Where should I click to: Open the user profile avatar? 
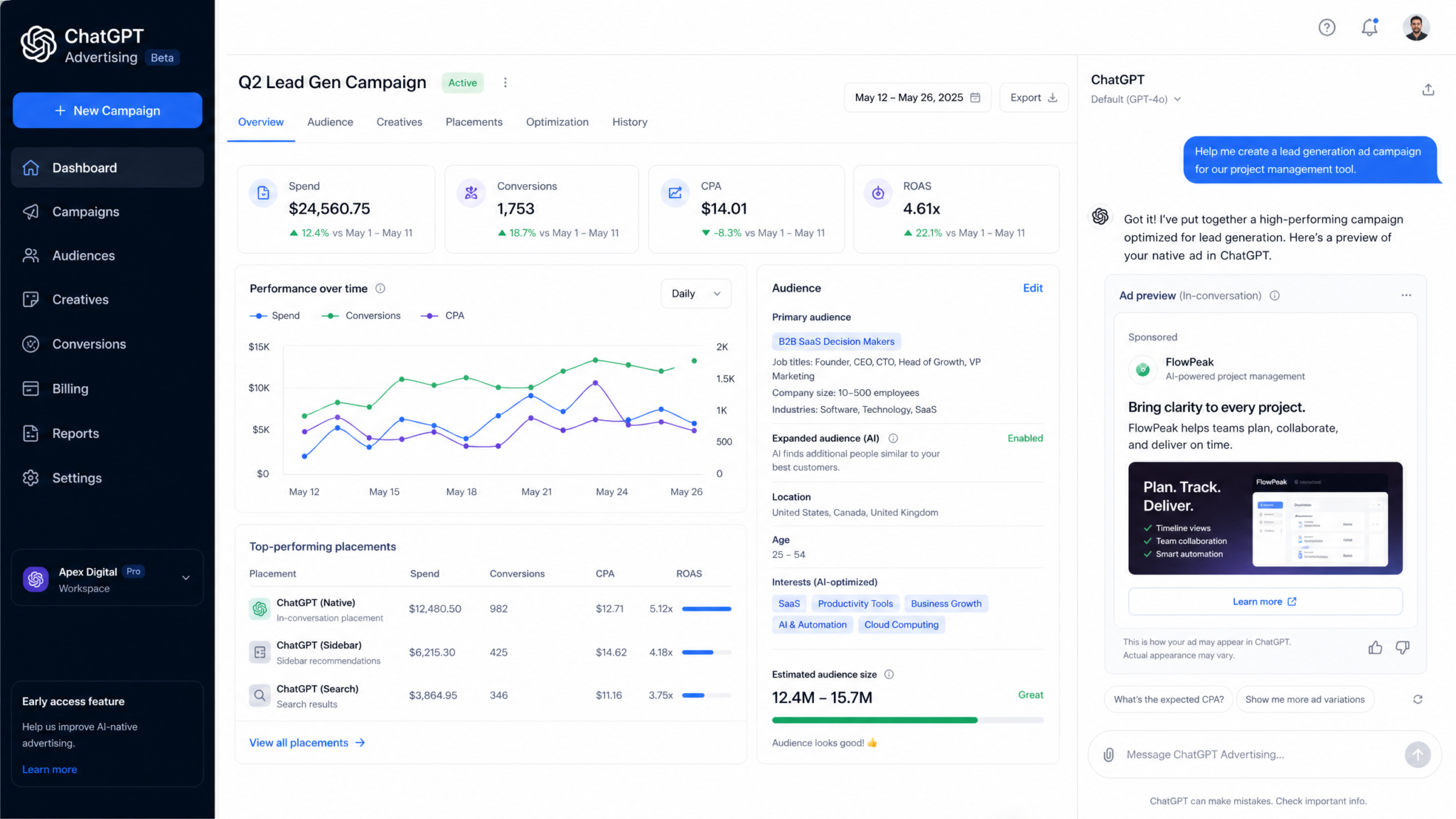(x=1415, y=28)
